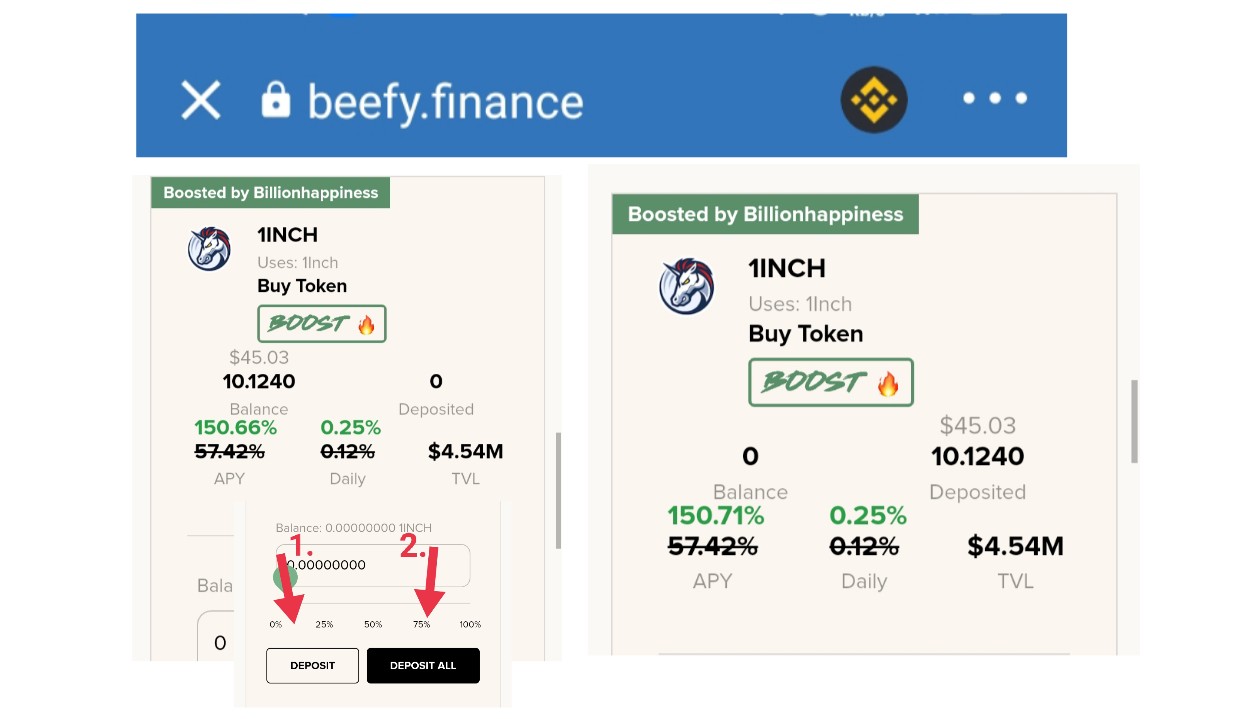The height and width of the screenshot is (719, 1242).
Task: Open the Binance chain network icon
Action: pyautogui.click(x=873, y=100)
